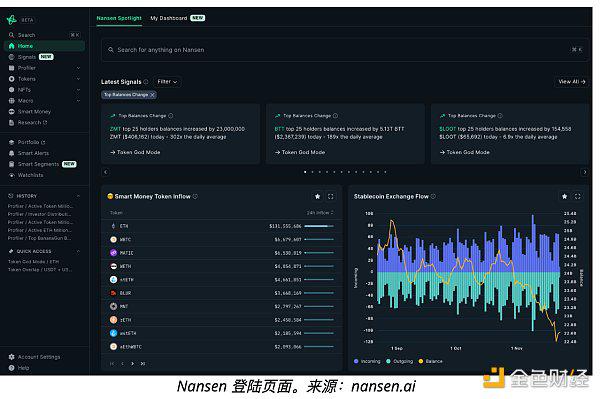Select the first carousel page dot

pos(305,172)
